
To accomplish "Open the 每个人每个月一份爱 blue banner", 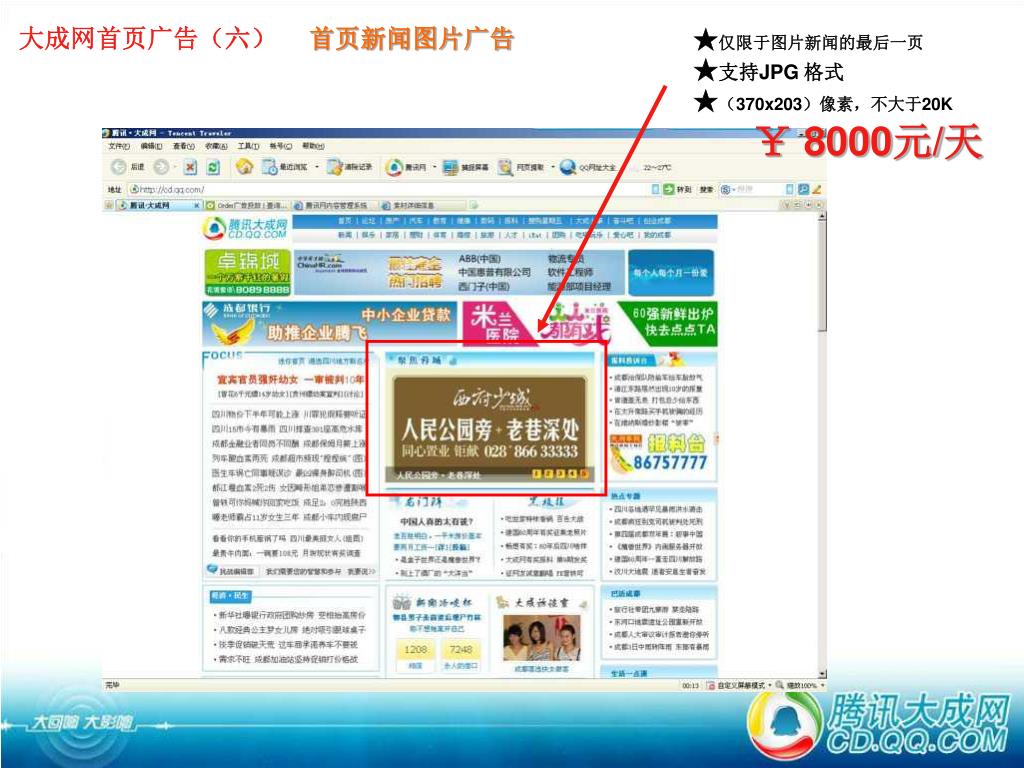I will [671, 272].
